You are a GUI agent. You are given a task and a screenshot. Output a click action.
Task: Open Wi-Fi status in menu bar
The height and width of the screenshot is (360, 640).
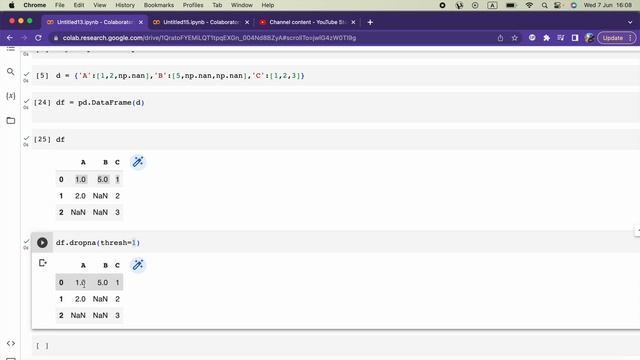tap(529, 5)
